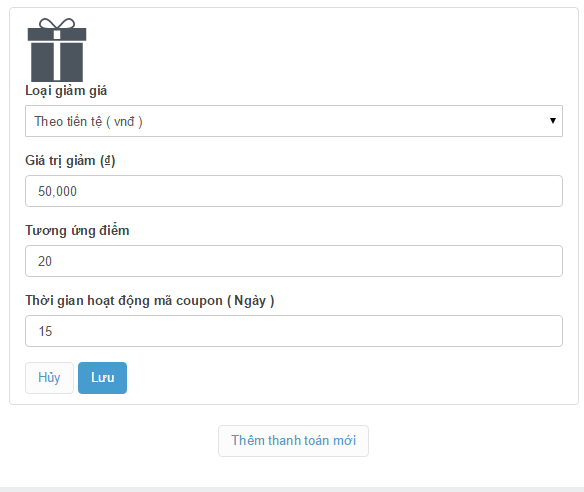Click the Giá trị giảm input field
Screen dimensions: 584x492
294,191
